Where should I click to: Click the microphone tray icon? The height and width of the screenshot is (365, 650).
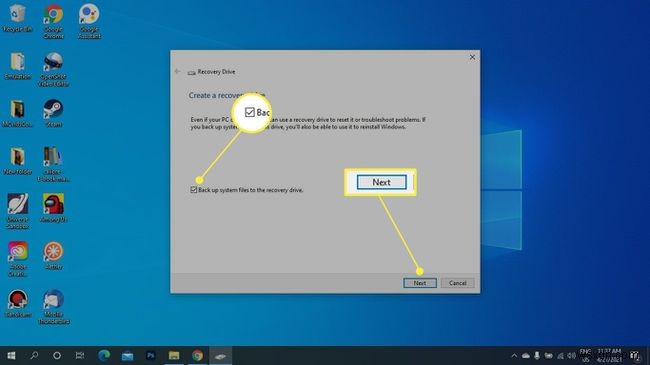pyautogui.click(x=537, y=355)
